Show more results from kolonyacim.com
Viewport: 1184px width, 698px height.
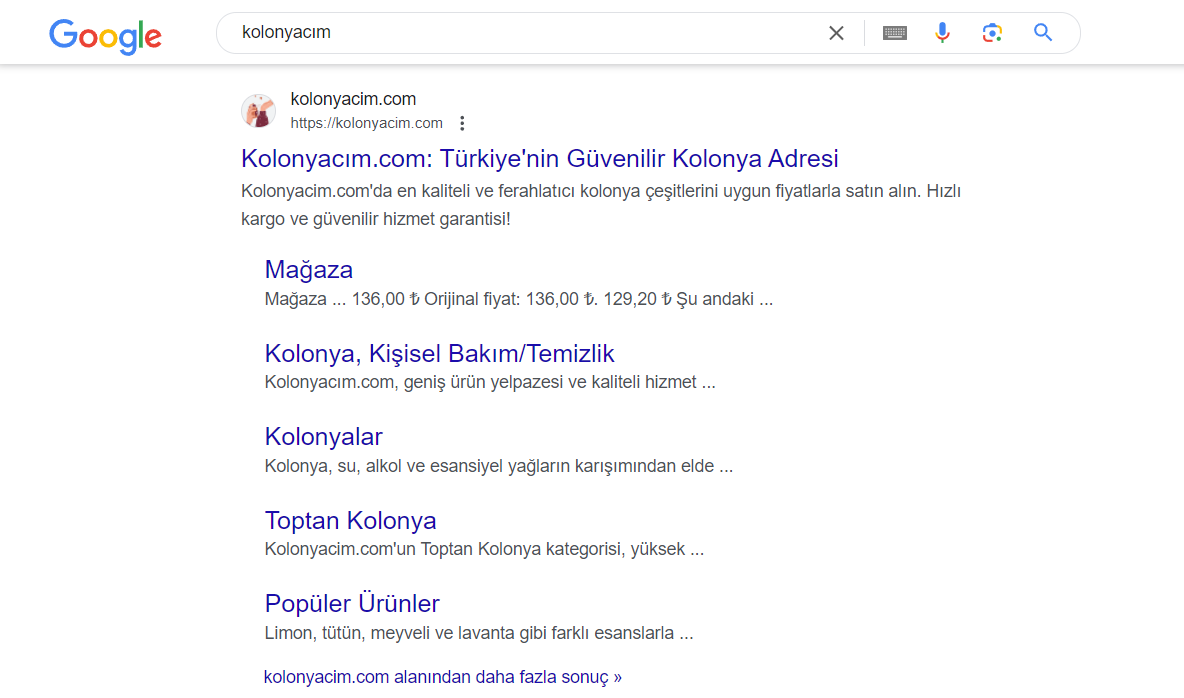coord(442,677)
